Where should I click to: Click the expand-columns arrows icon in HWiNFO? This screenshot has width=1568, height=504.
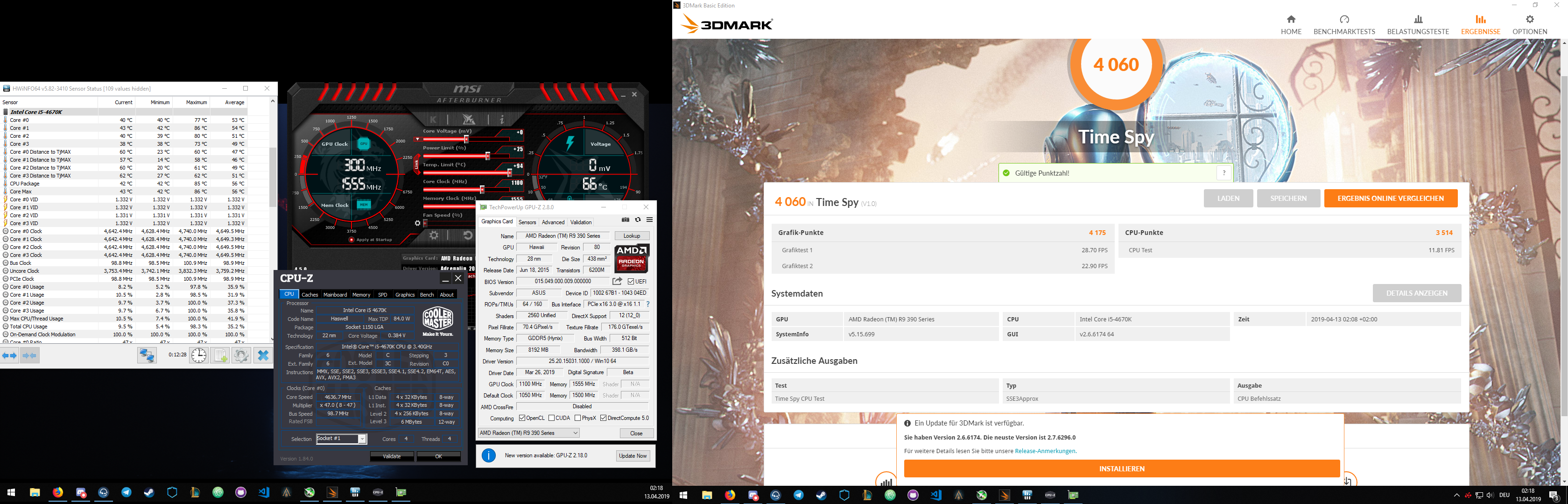pyautogui.click(x=10, y=356)
